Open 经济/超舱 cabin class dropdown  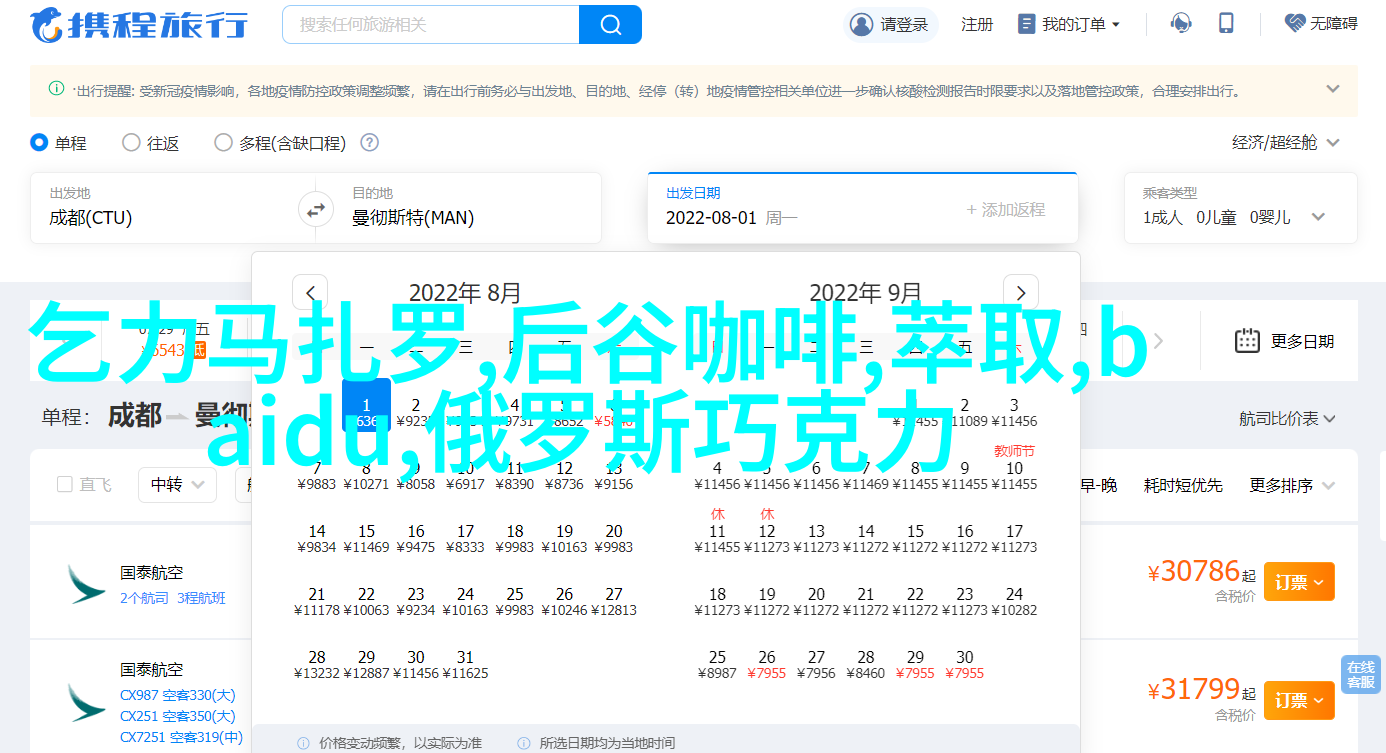[1286, 143]
